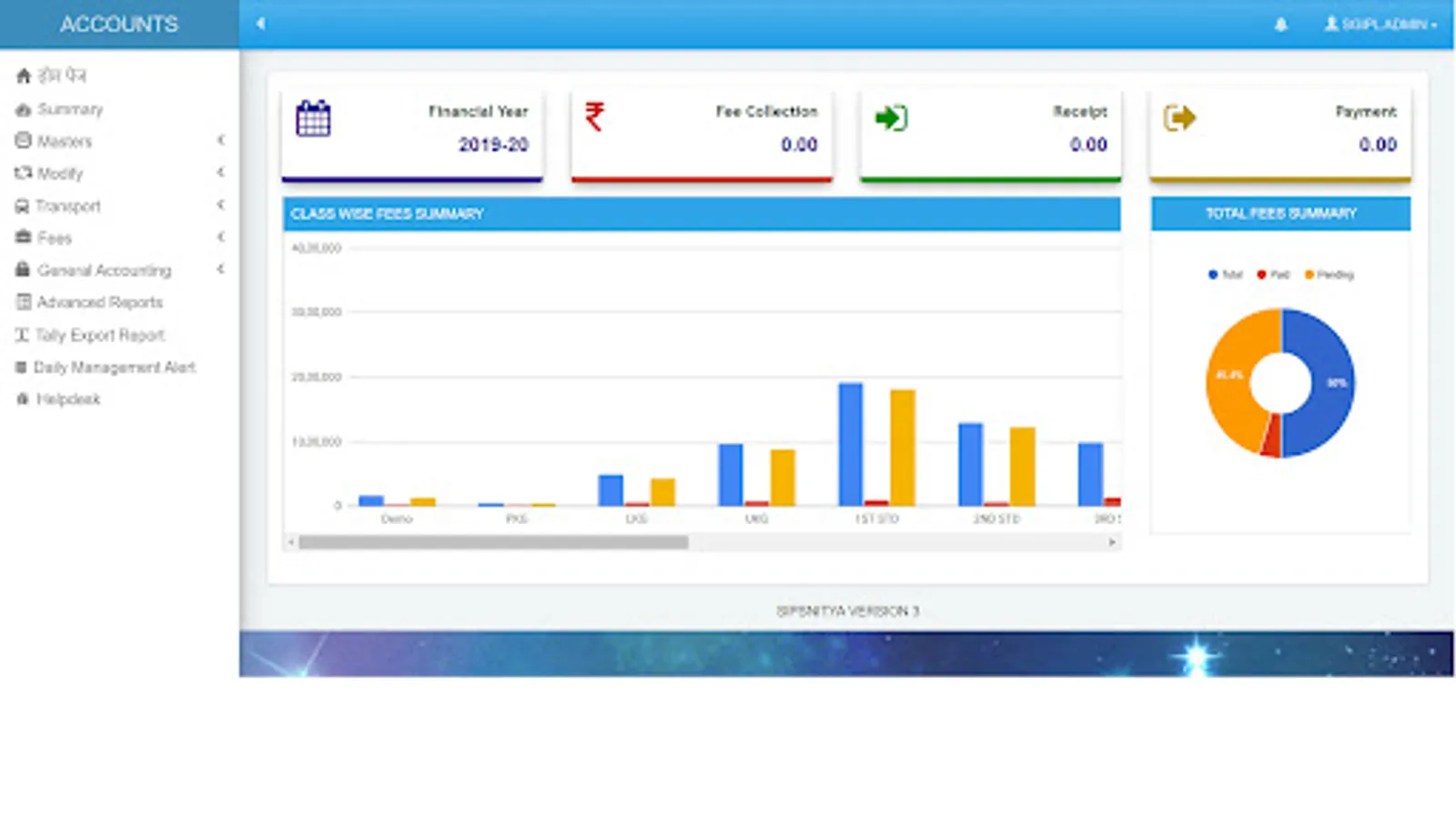Click the yellow bar for UKG
This screenshot has width=1456, height=819.
(x=783, y=478)
